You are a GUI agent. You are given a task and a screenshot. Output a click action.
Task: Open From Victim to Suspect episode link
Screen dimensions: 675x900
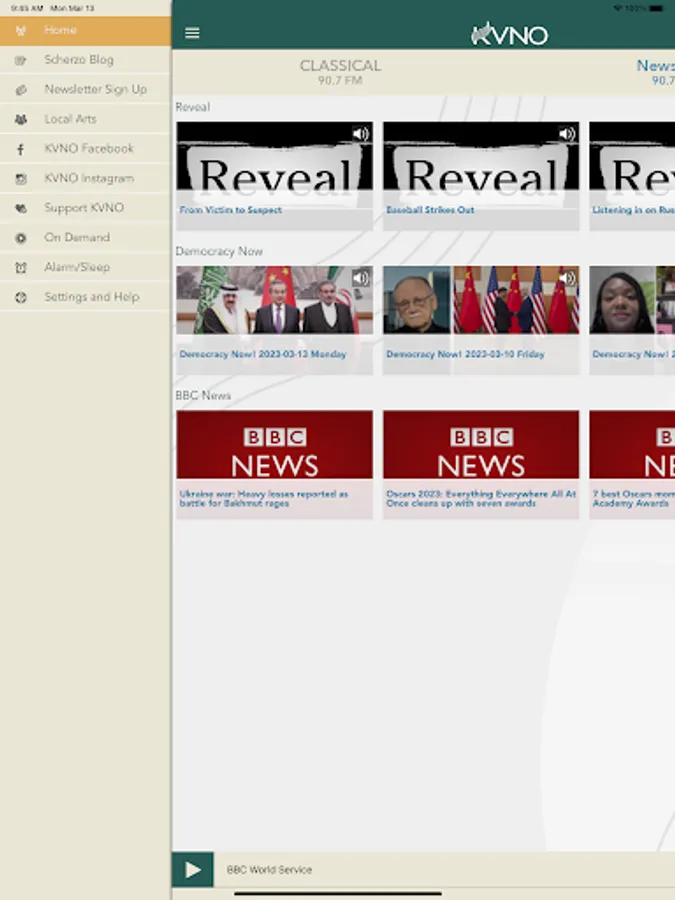(231, 210)
